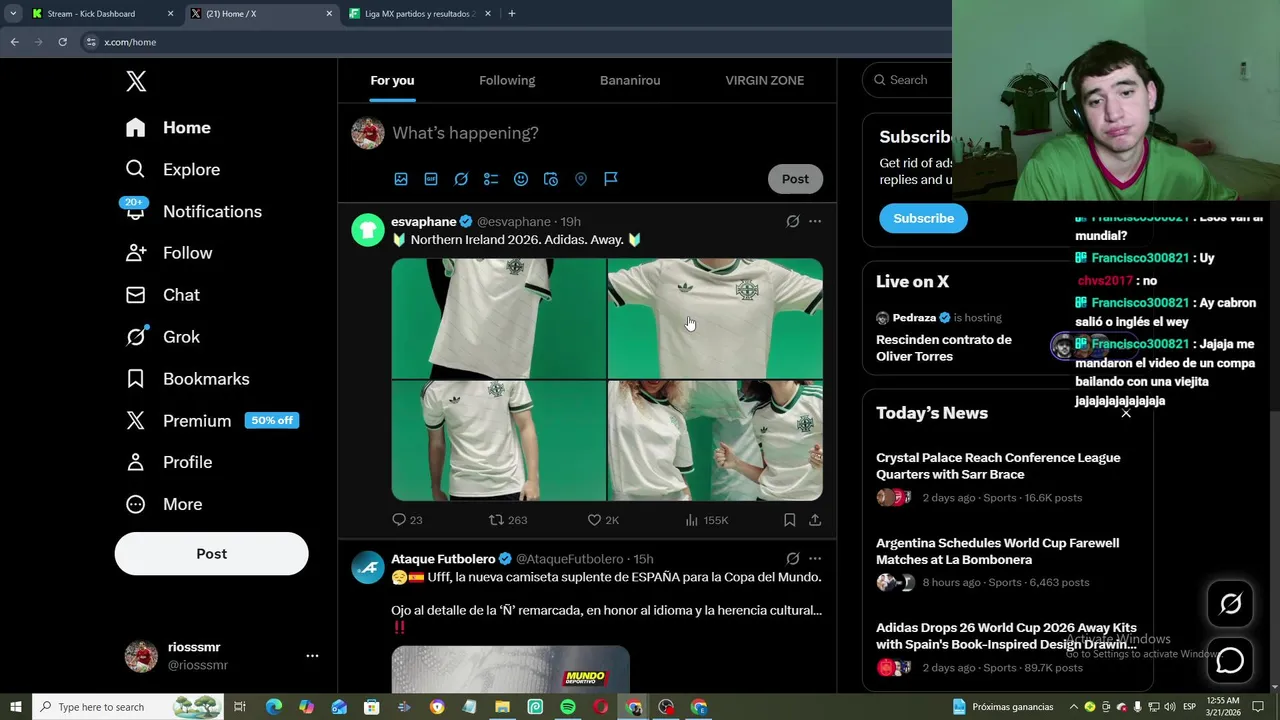
Task: Open the browser tab search dropdown
Action: pos(13,14)
